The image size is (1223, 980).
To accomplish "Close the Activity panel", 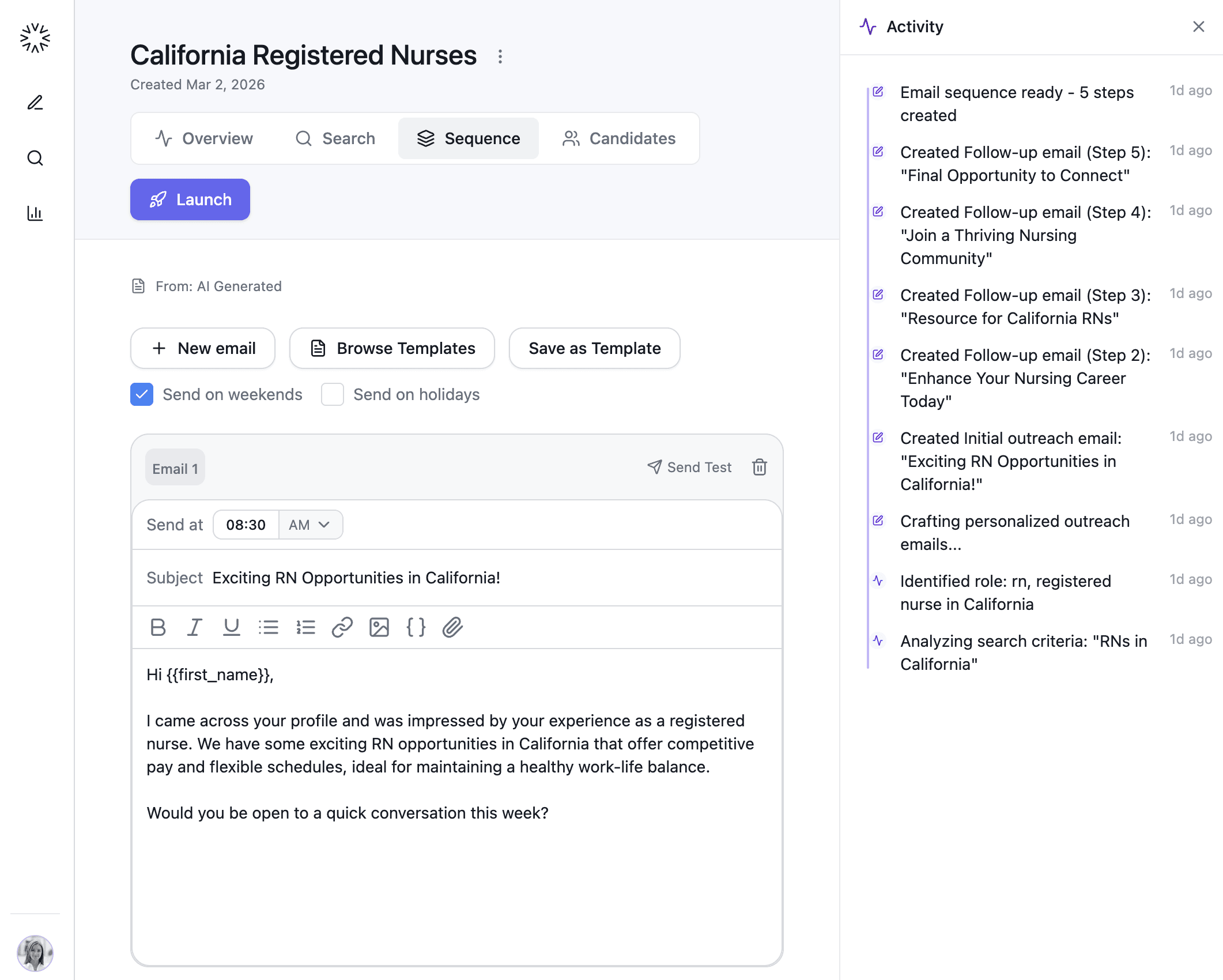I will 1199,27.
